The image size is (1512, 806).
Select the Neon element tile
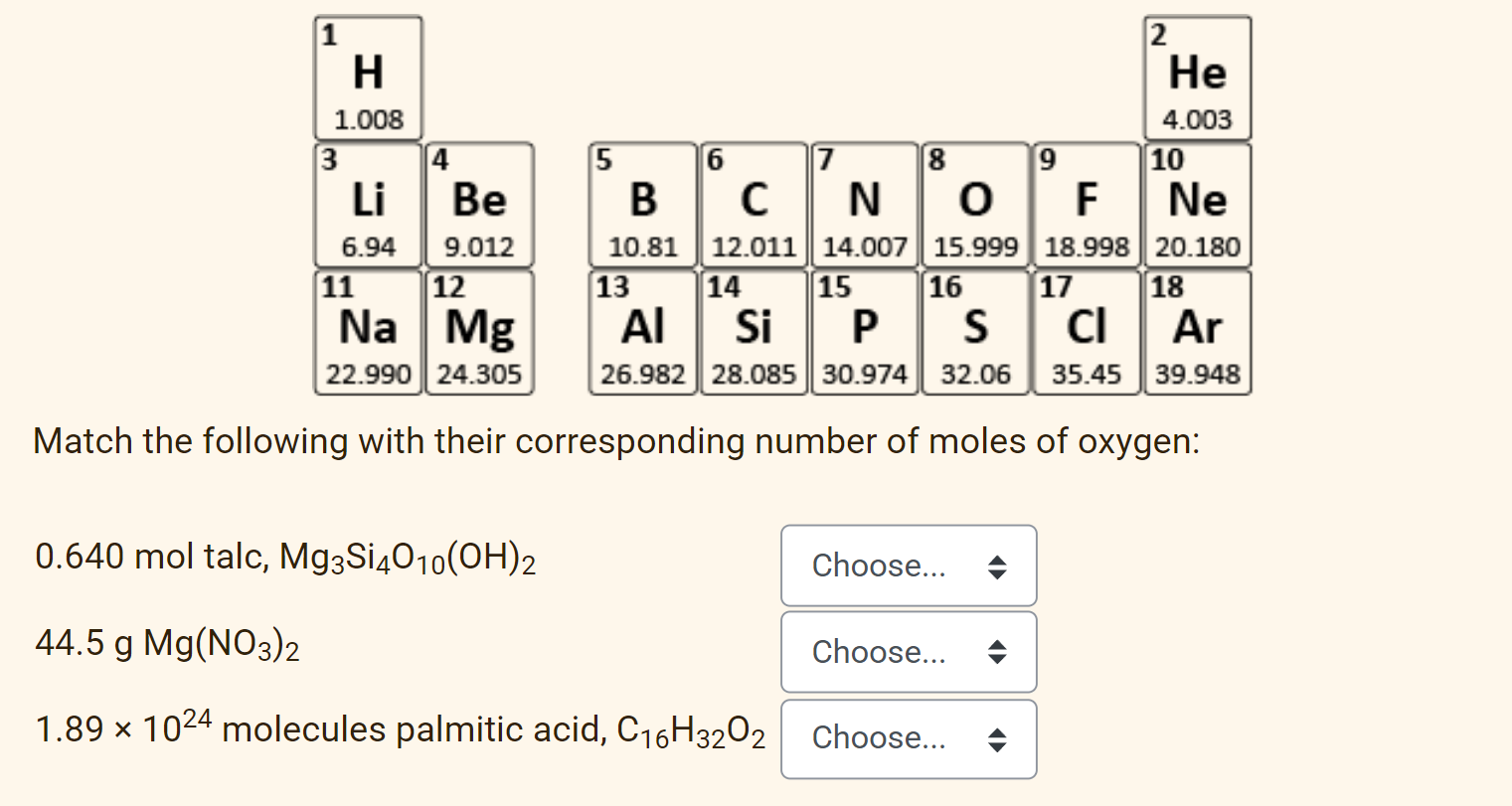[1198, 205]
